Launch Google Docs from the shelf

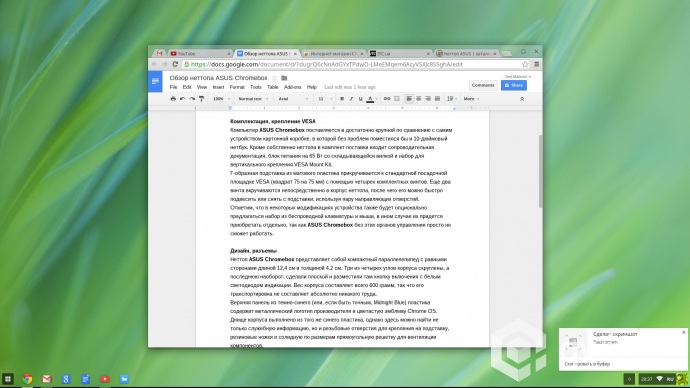(85, 379)
